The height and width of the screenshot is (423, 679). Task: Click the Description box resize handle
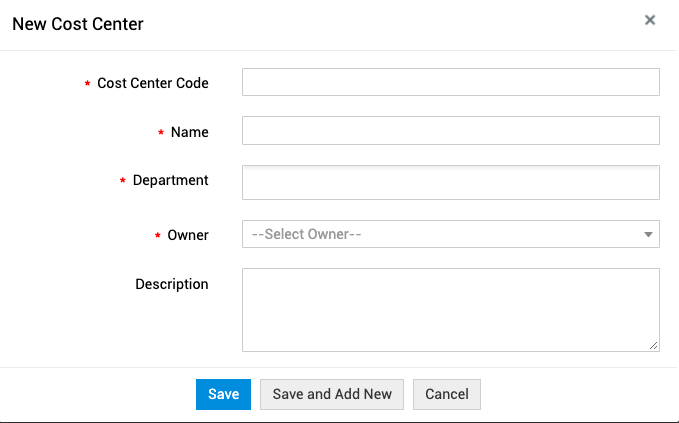654,346
